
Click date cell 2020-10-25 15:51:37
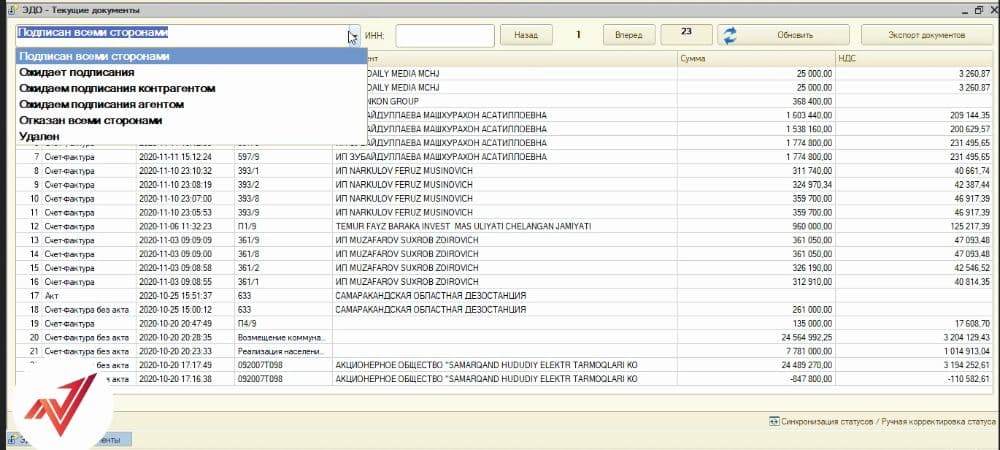pos(185,296)
